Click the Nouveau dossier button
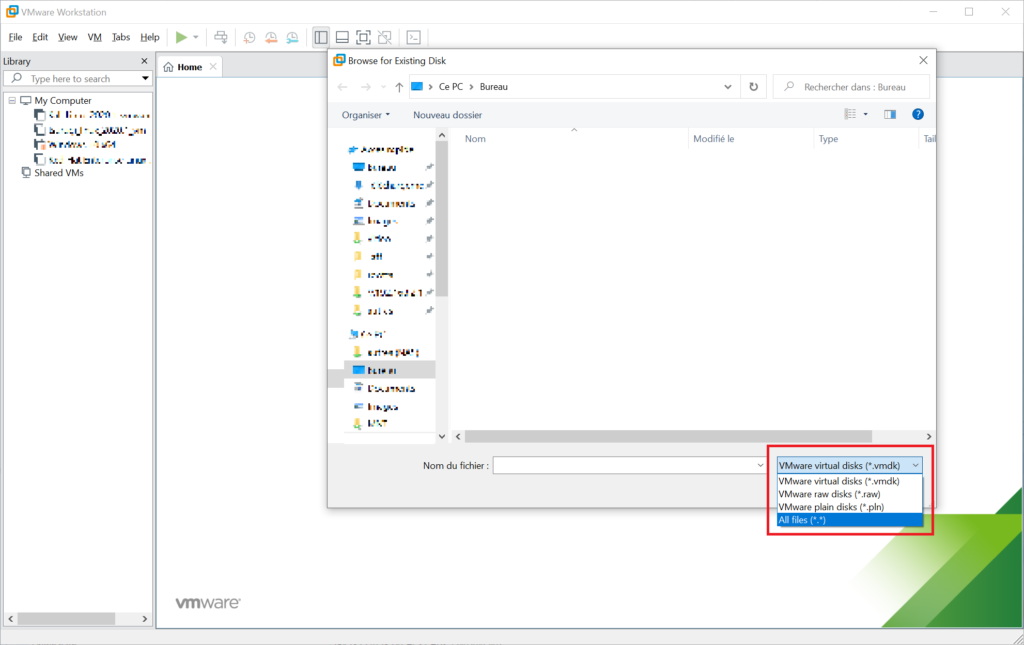The height and width of the screenshot is (645, 1024). [x=447, y=115]
